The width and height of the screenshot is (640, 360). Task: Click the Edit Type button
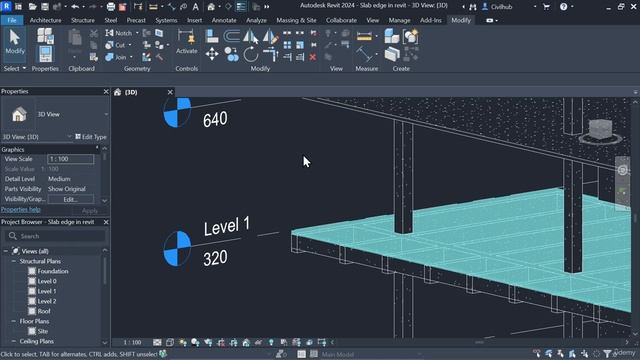(91, 137)
